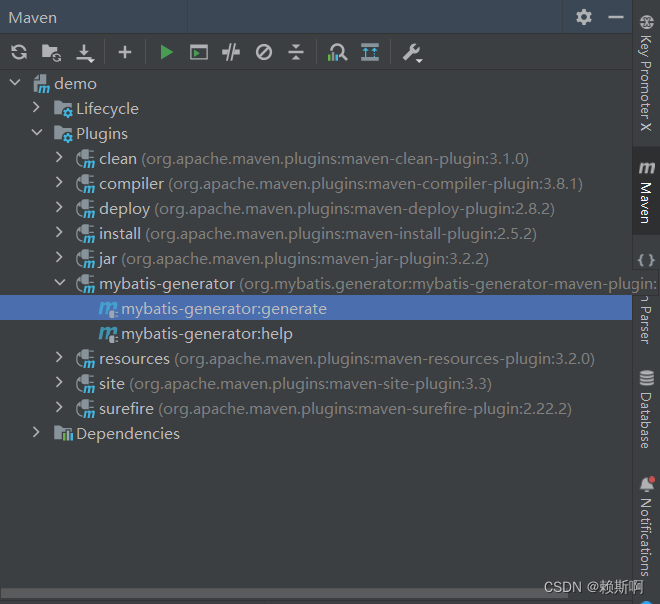Open the Notifications side tab
Image resolution: width=660 pixels, height=604 pixels.
click(x=646, y=526)
